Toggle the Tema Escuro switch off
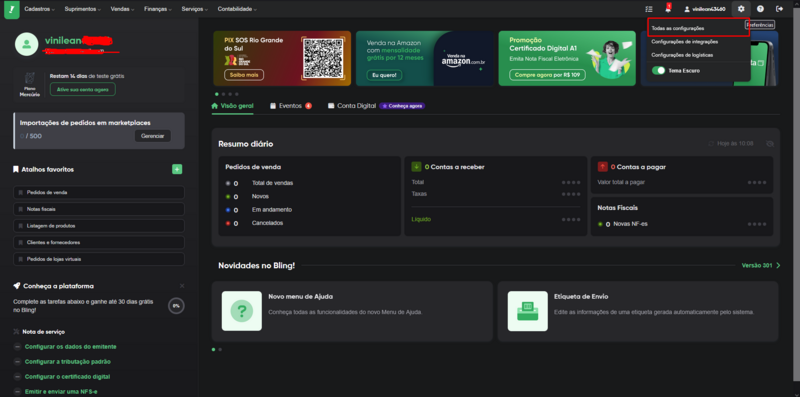Screen dimensions: 800x397 (658, 70)
